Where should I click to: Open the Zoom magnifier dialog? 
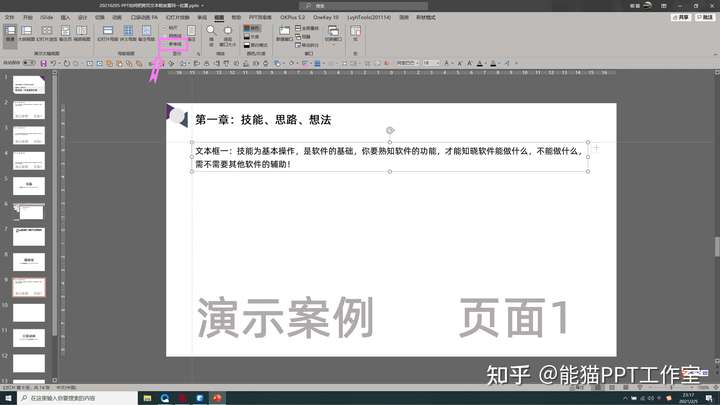pyautogui.click(x=211, y=35)
